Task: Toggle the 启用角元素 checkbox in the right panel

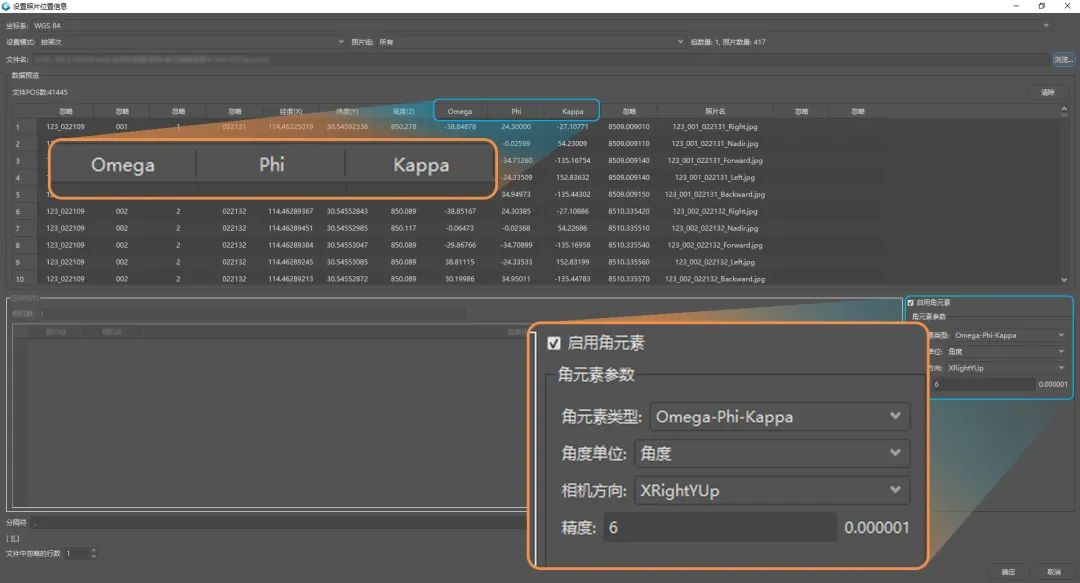Action: tap(911, 303)
